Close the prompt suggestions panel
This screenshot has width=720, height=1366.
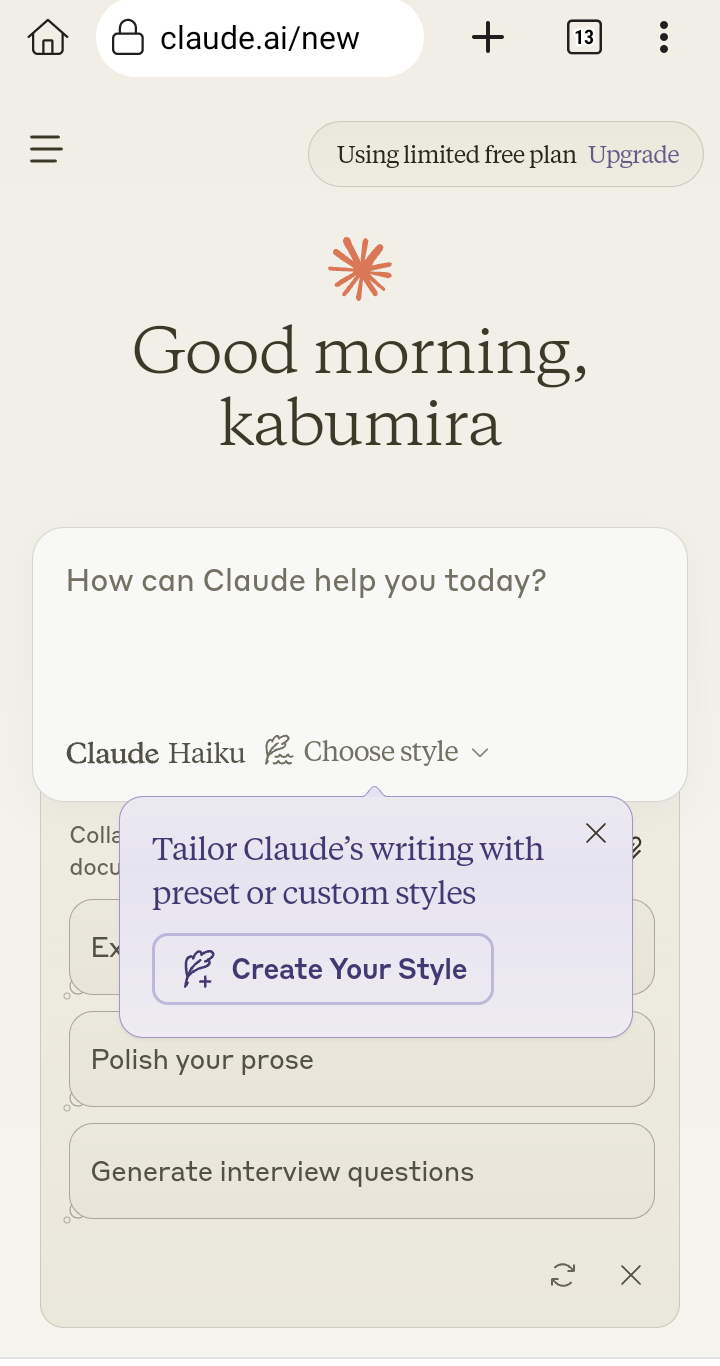[630, 1275]
